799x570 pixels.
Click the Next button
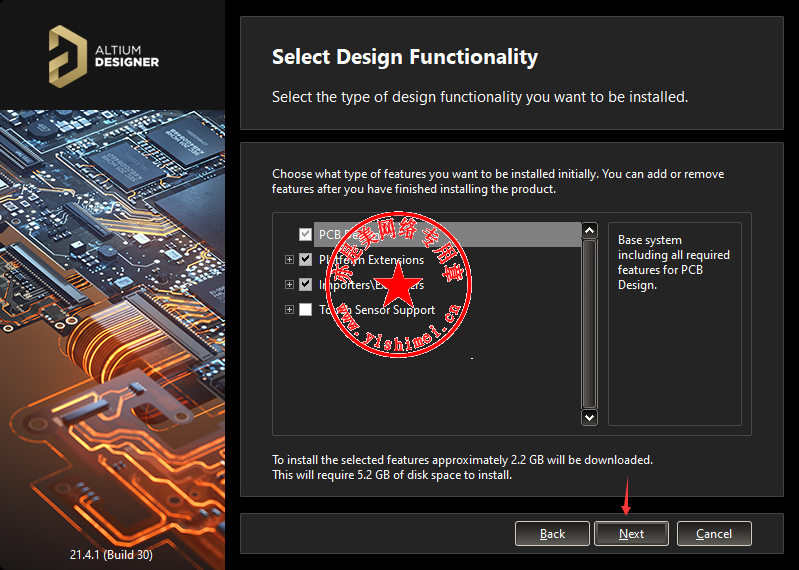631,533
